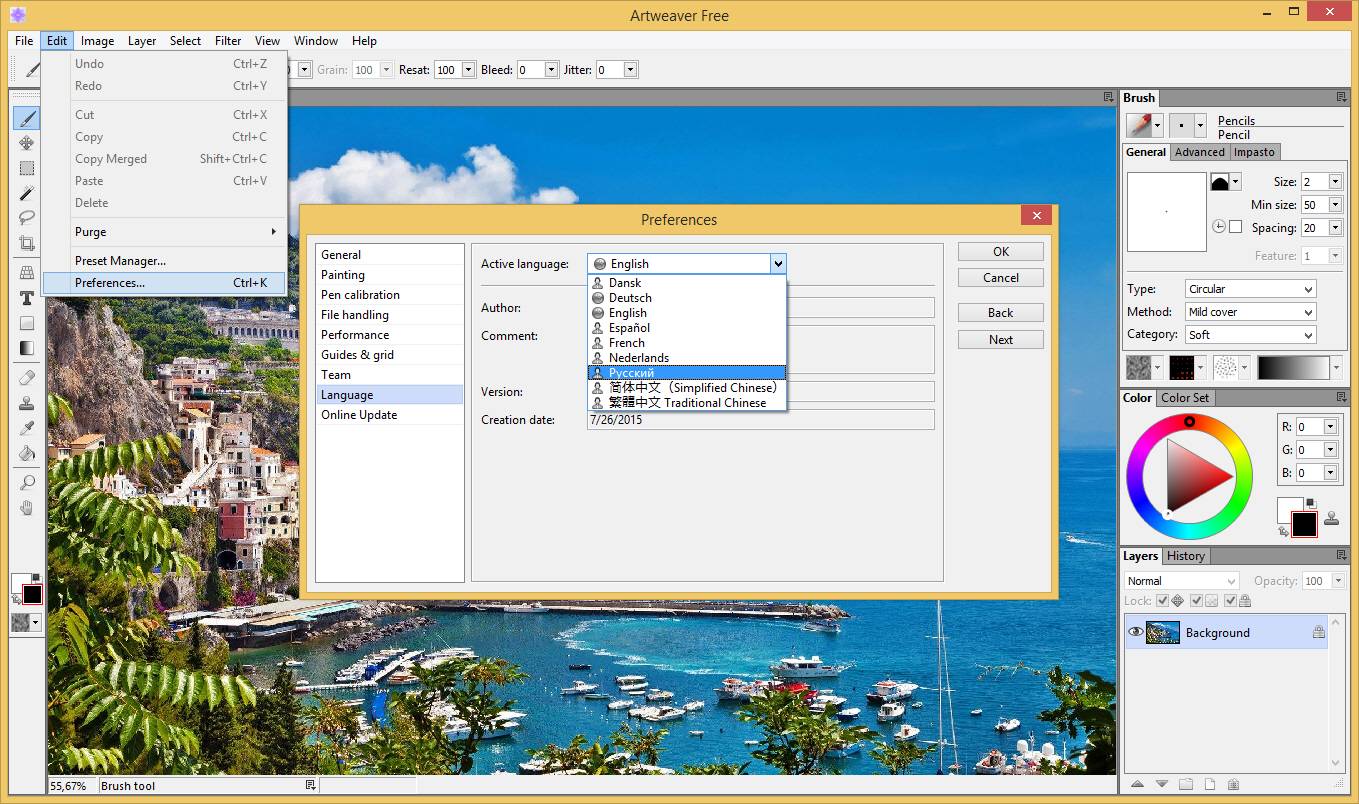Viewport: 1359px width, 804px height.
Task: Open the layer blend mode dropdown Normal
Action: (1182, 581)
